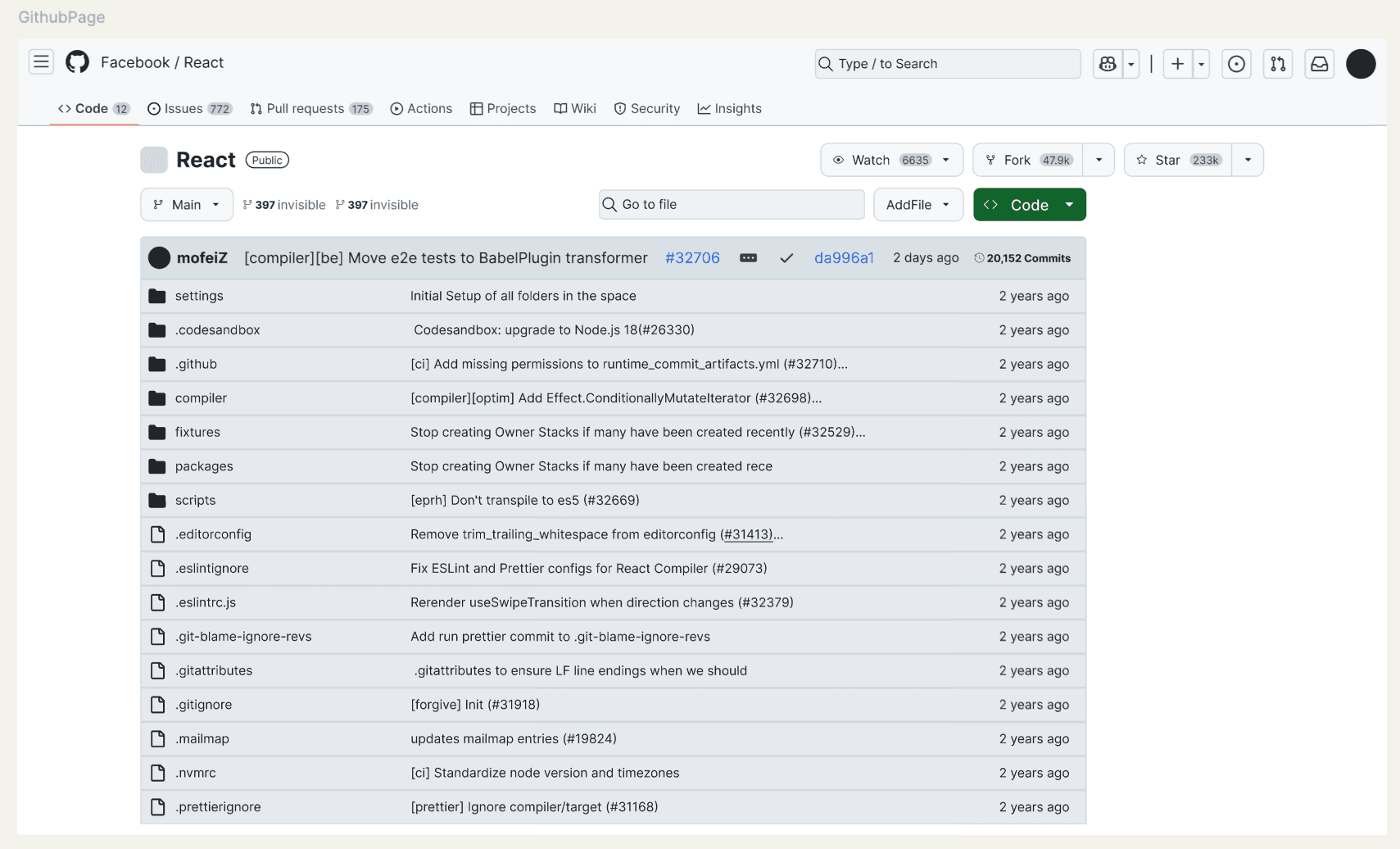Image resolution: width=1400 pixels, height=849 pixels.
Task: Open Copilot chat icon
Action: coord(1108,64)
